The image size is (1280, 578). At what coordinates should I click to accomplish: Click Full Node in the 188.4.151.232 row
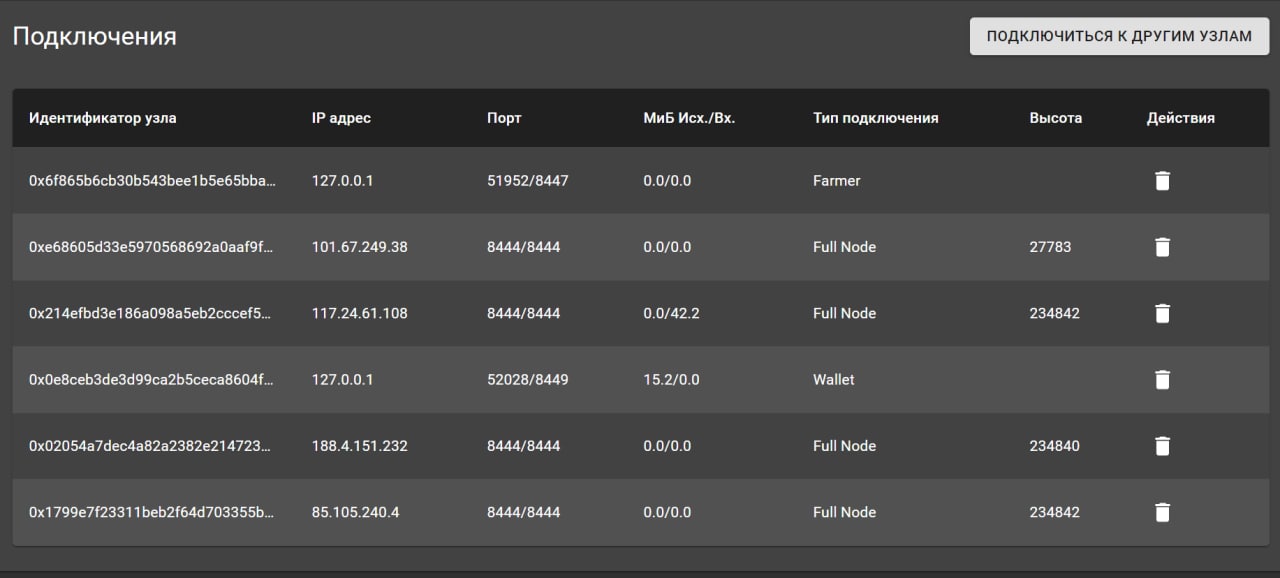pyautogui.click(x=845, y=446)
